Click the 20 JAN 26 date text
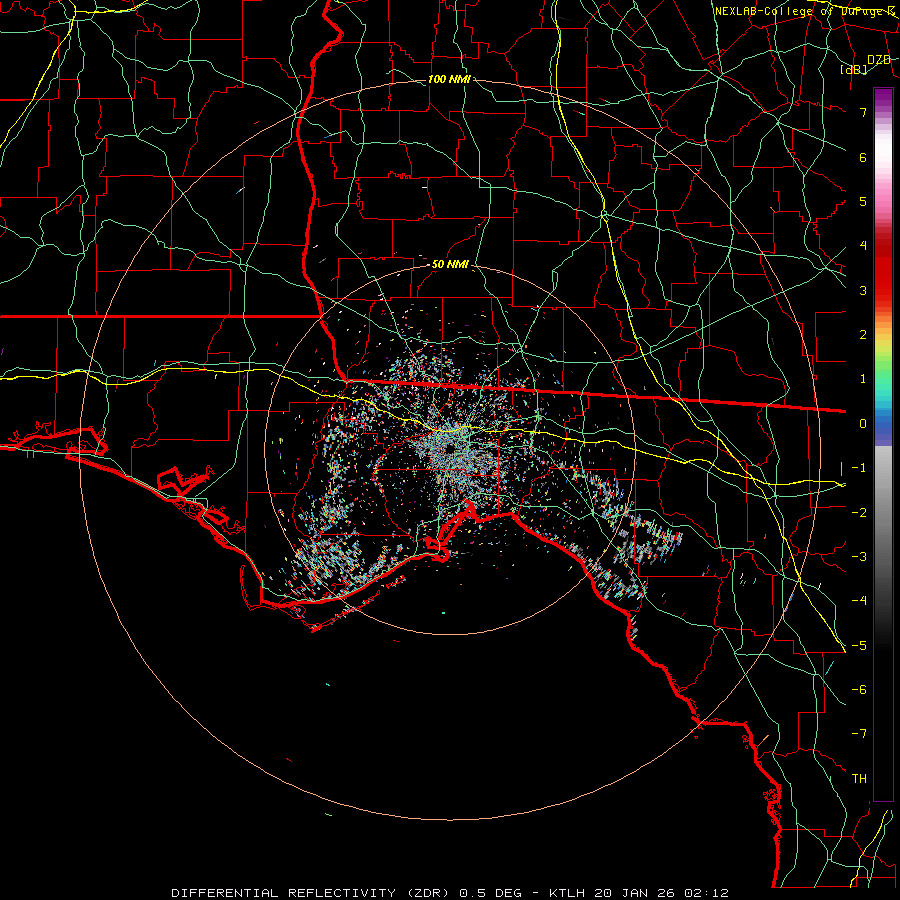 (634, 893)
